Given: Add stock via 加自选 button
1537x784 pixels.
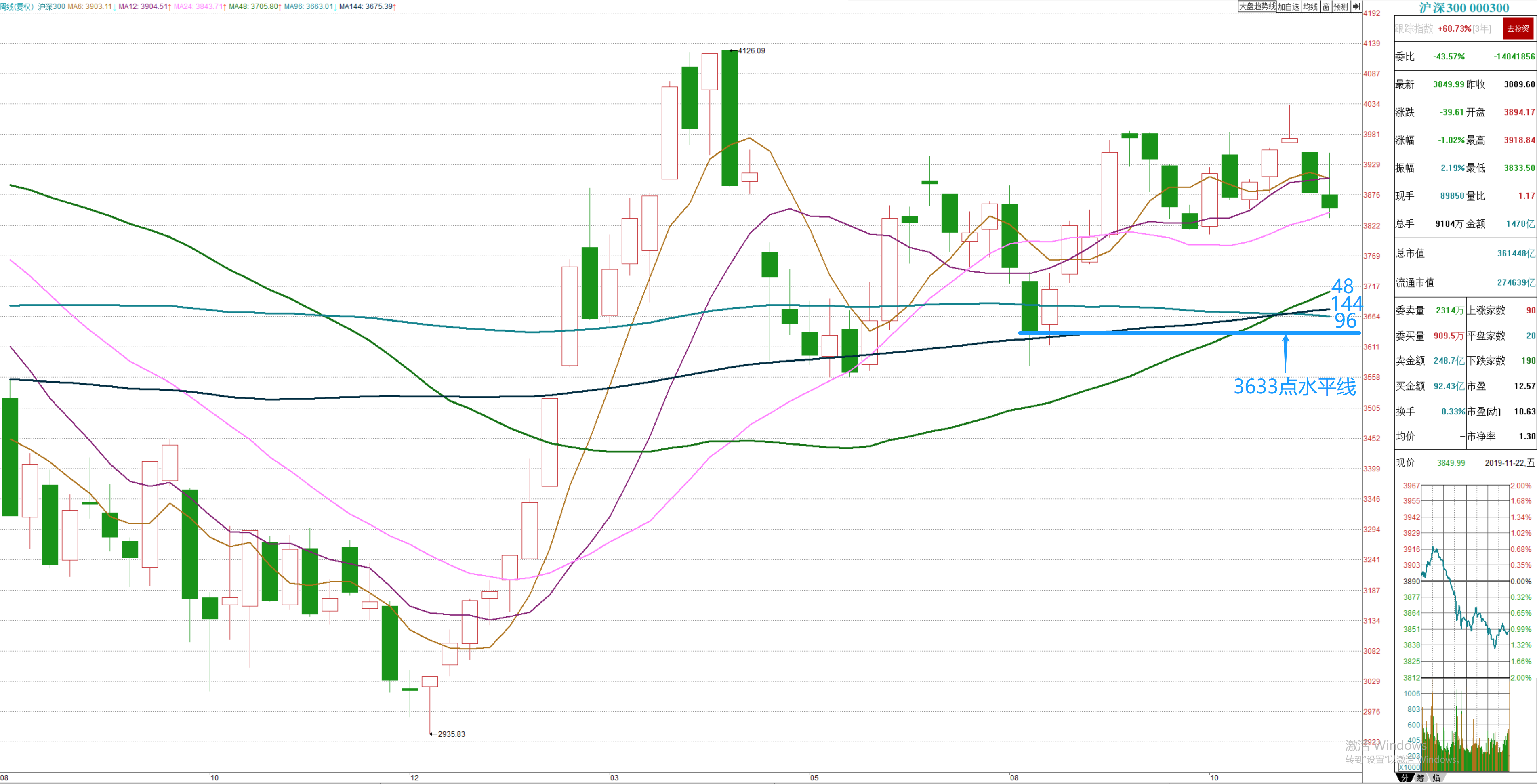Looking at the screenshot, I should tap(1288, 6).
